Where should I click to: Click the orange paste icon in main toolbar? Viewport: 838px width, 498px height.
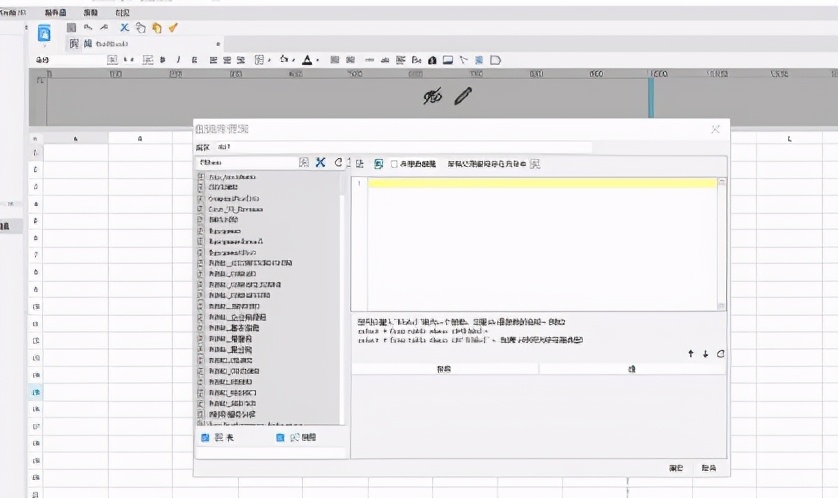click(x=157, y=28)
